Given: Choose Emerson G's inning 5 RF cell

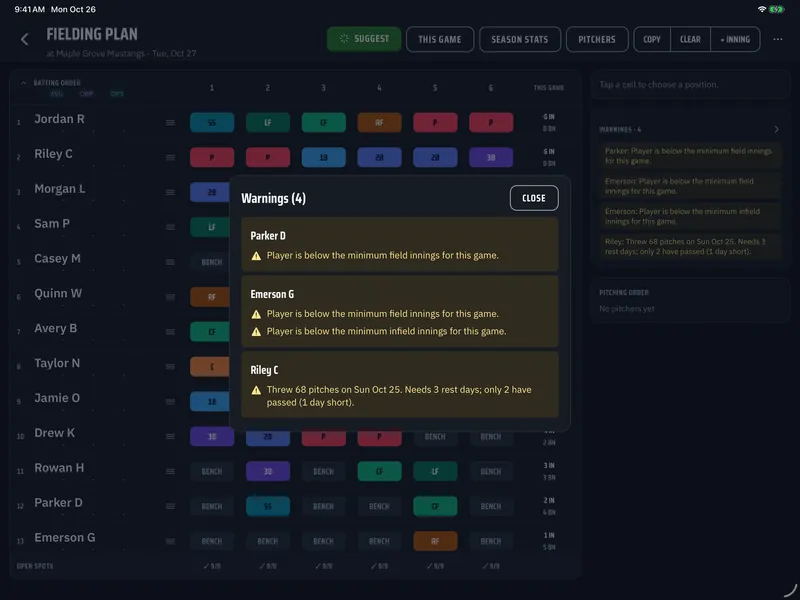Looking at the screenshot, I should click(x=435, y=541).
